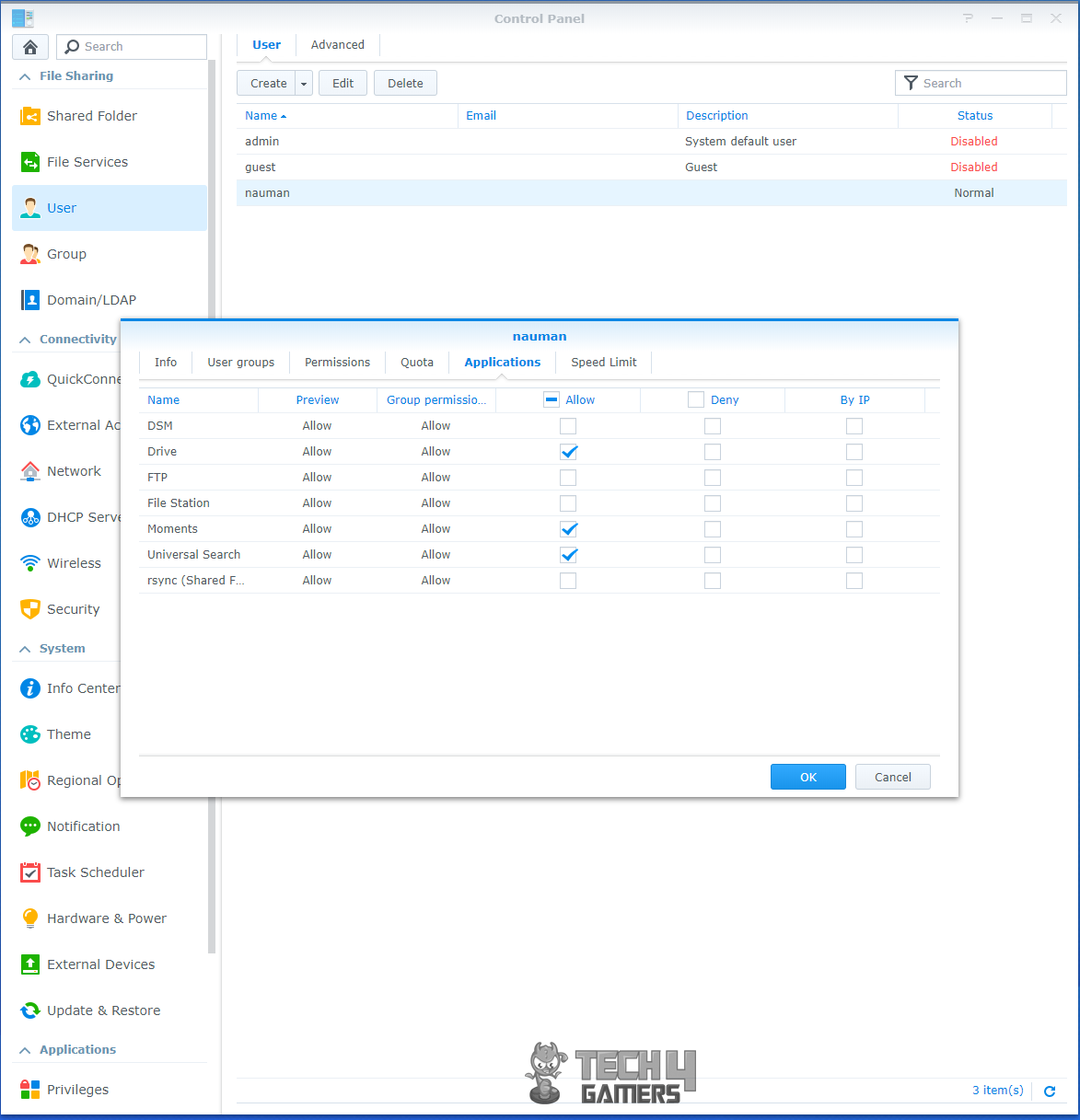Open Privileges icon
The height and width of the screenshot is (1120, 1080).
click(x=30, y=1090)
